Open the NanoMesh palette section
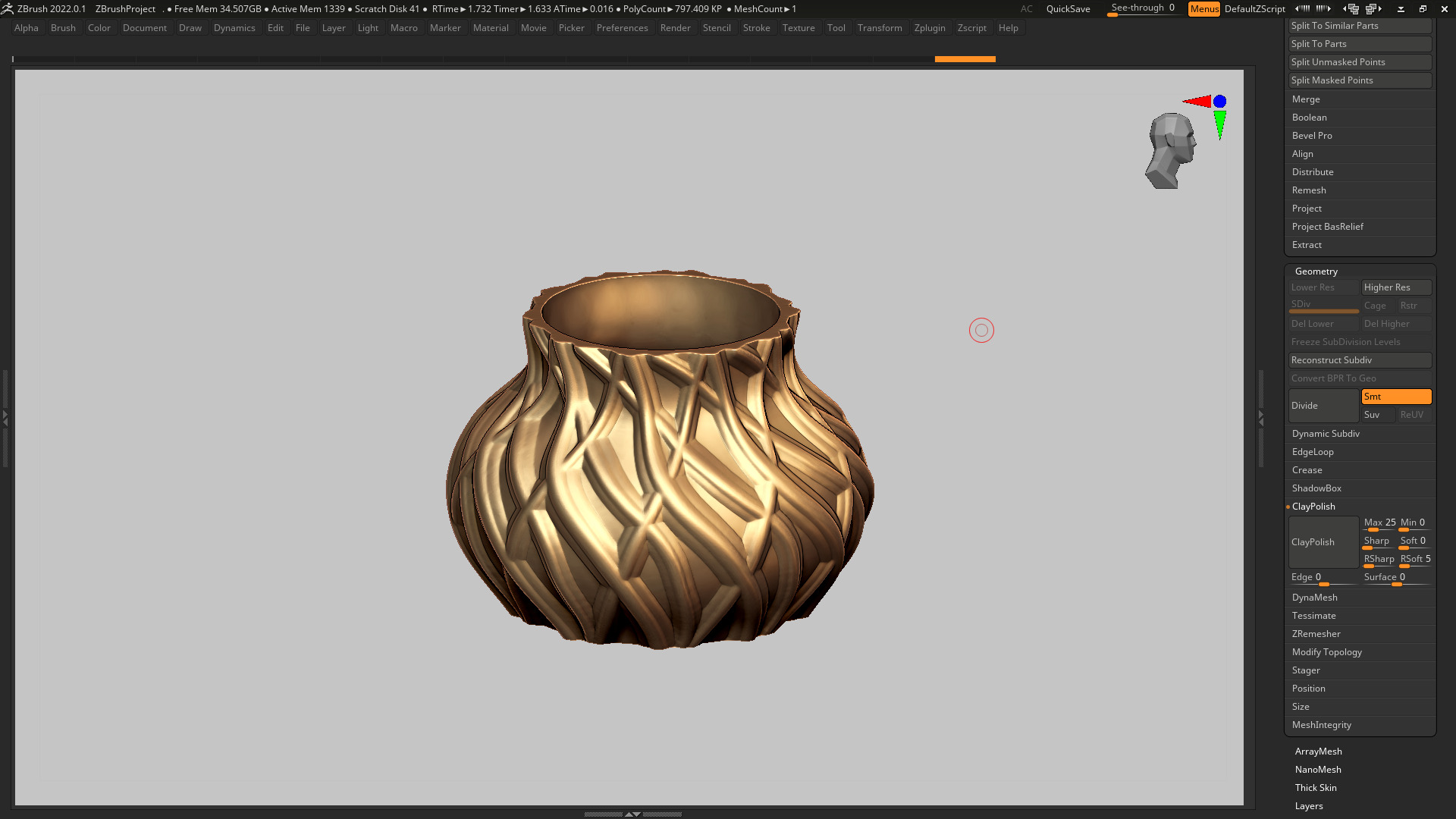 click(1318, 770)
